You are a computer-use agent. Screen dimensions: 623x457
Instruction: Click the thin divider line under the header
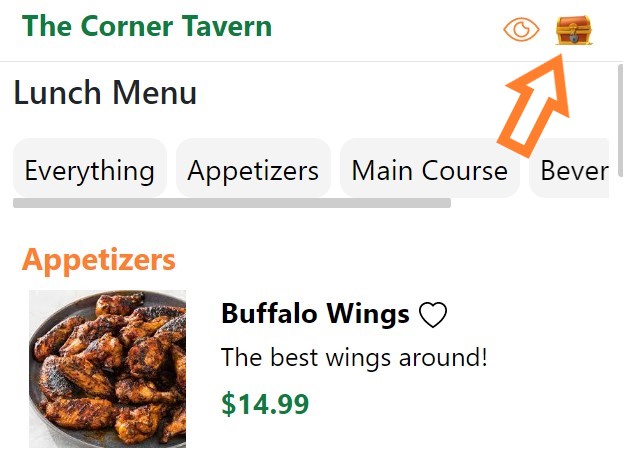click(312, 62)
